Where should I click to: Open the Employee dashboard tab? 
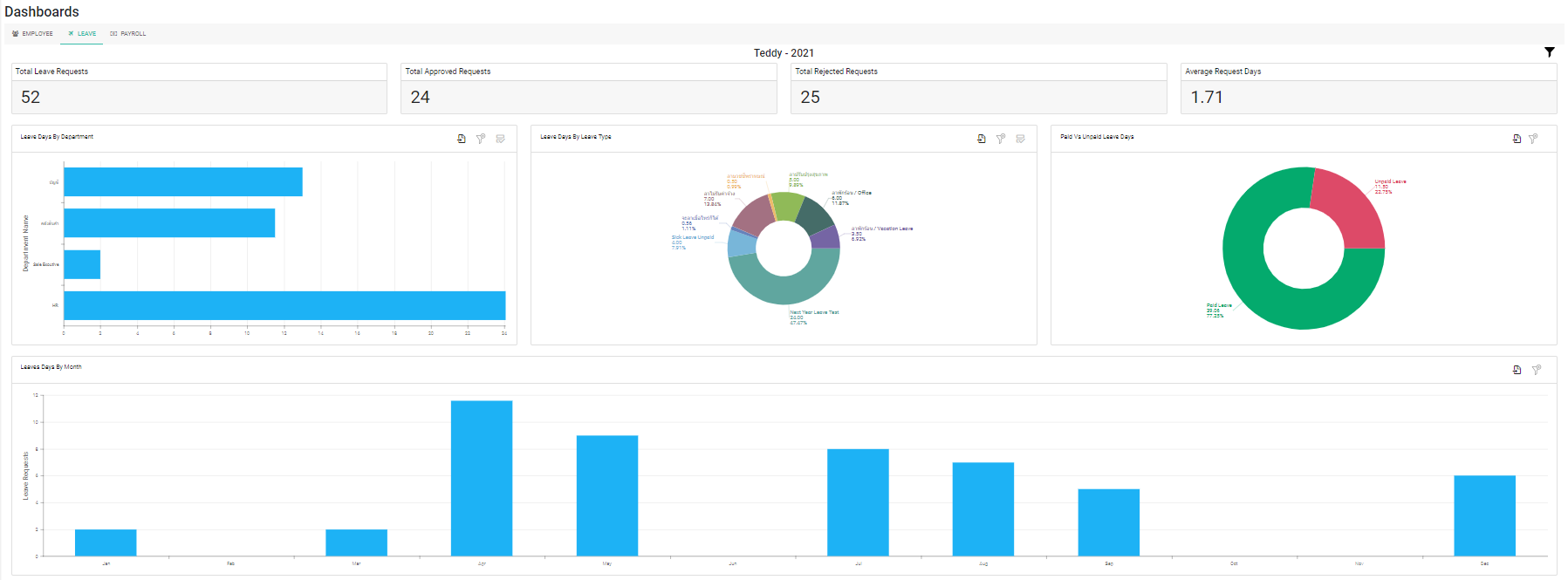click(x=32, y=34)
